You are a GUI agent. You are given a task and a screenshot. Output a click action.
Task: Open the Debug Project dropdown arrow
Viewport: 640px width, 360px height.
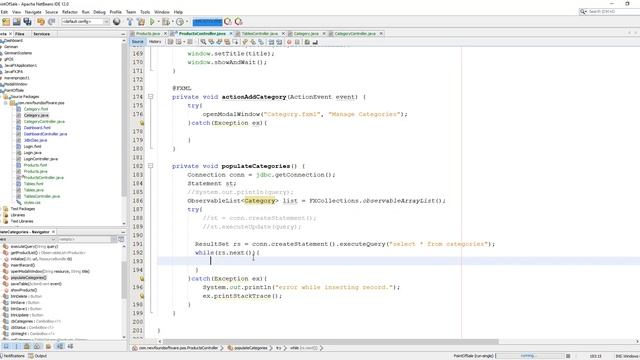pyautogui.click(x=173, y=22)
